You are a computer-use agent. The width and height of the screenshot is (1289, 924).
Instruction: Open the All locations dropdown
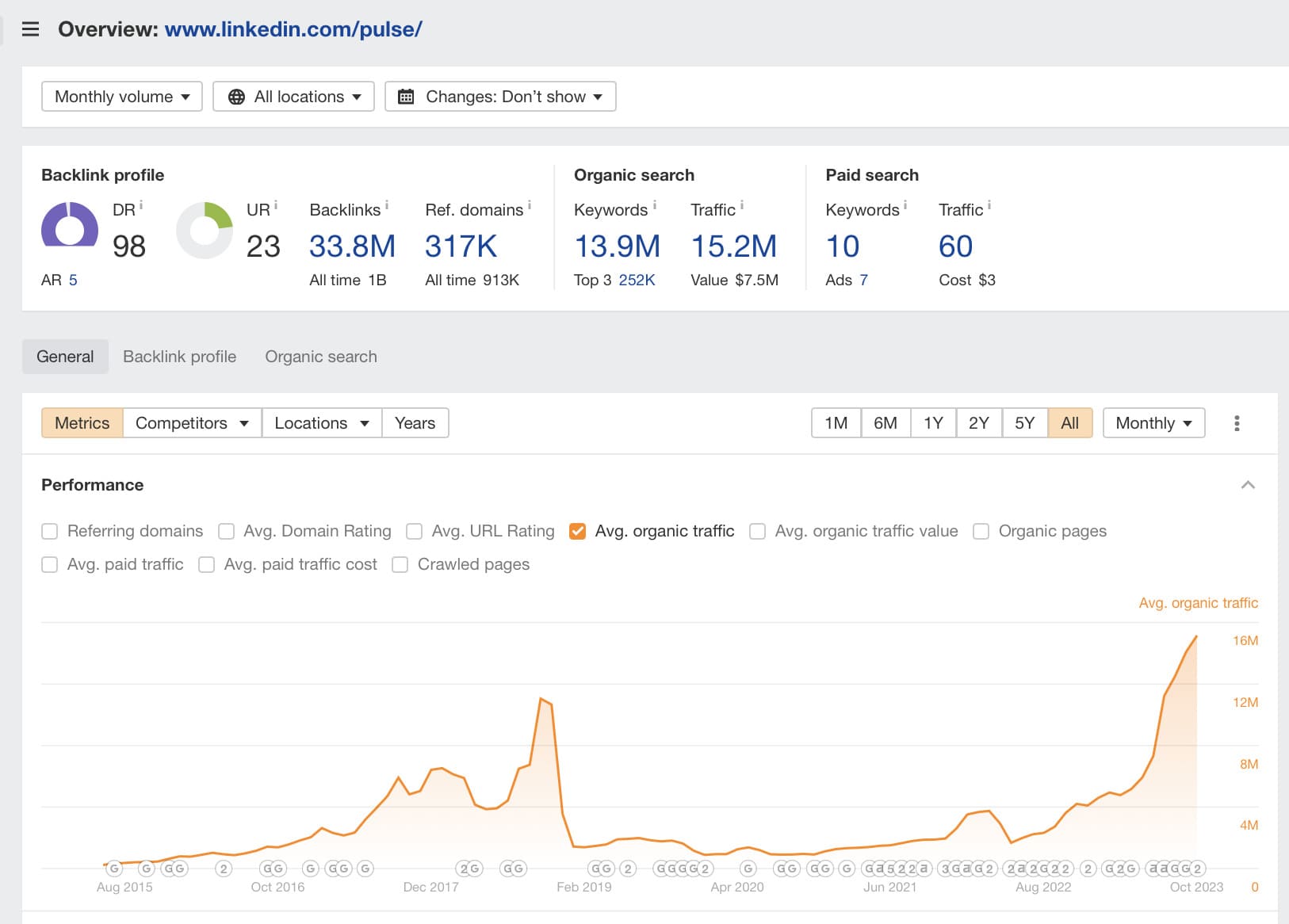(x=293, y=97)
